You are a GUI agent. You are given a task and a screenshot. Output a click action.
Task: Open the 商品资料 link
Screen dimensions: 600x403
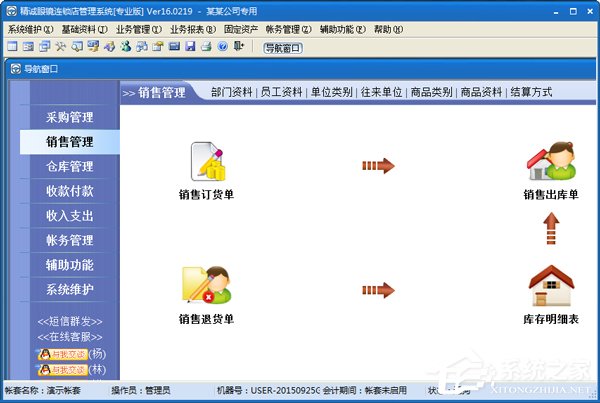481,92
